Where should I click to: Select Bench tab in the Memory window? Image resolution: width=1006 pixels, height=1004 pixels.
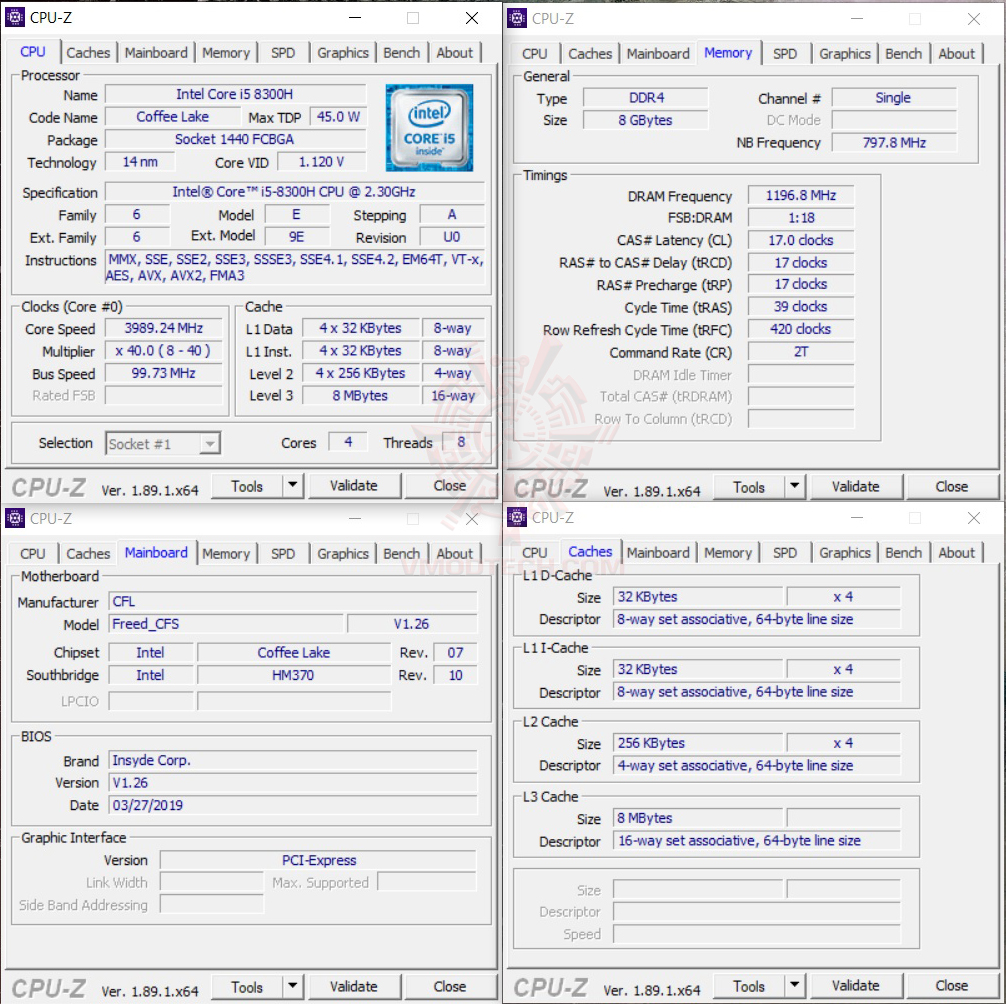click(903, 54)
